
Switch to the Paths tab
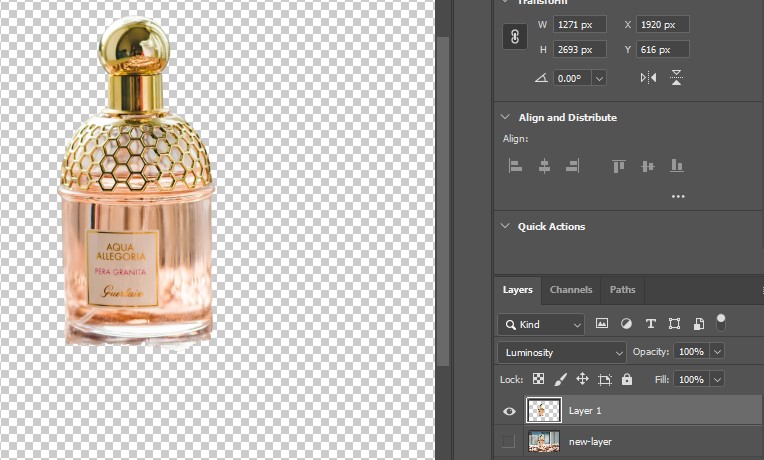(623, 290)
